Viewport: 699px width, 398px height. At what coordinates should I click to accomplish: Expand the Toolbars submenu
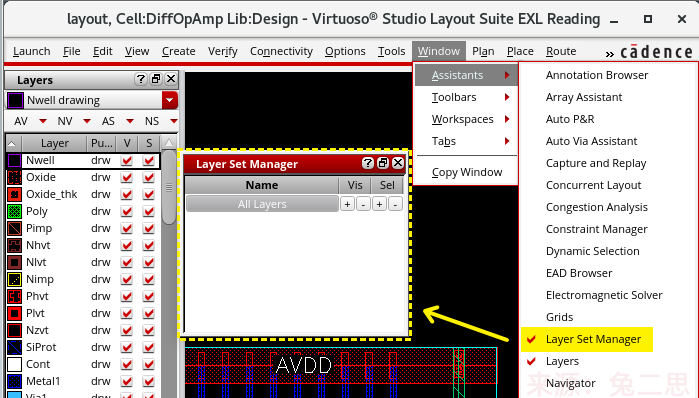tap(466, 97)
